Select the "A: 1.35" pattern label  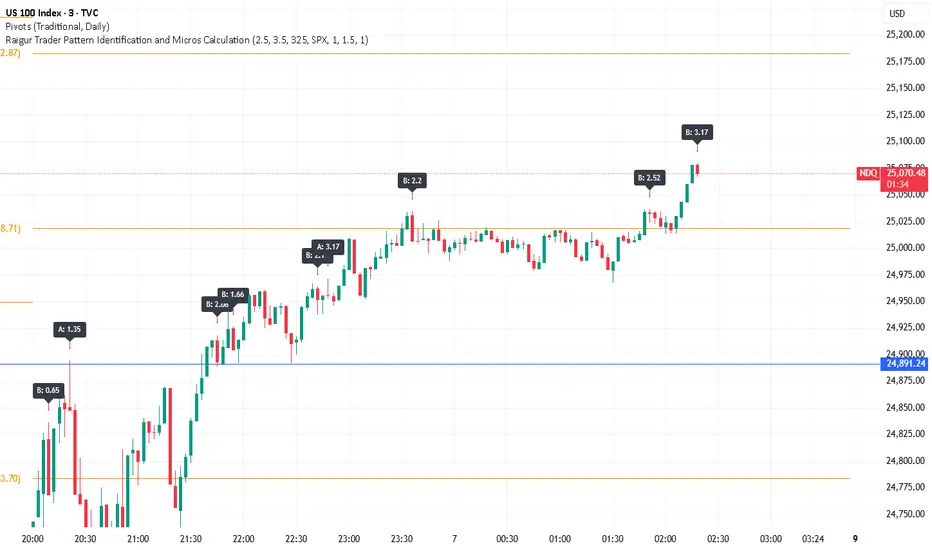69,327
